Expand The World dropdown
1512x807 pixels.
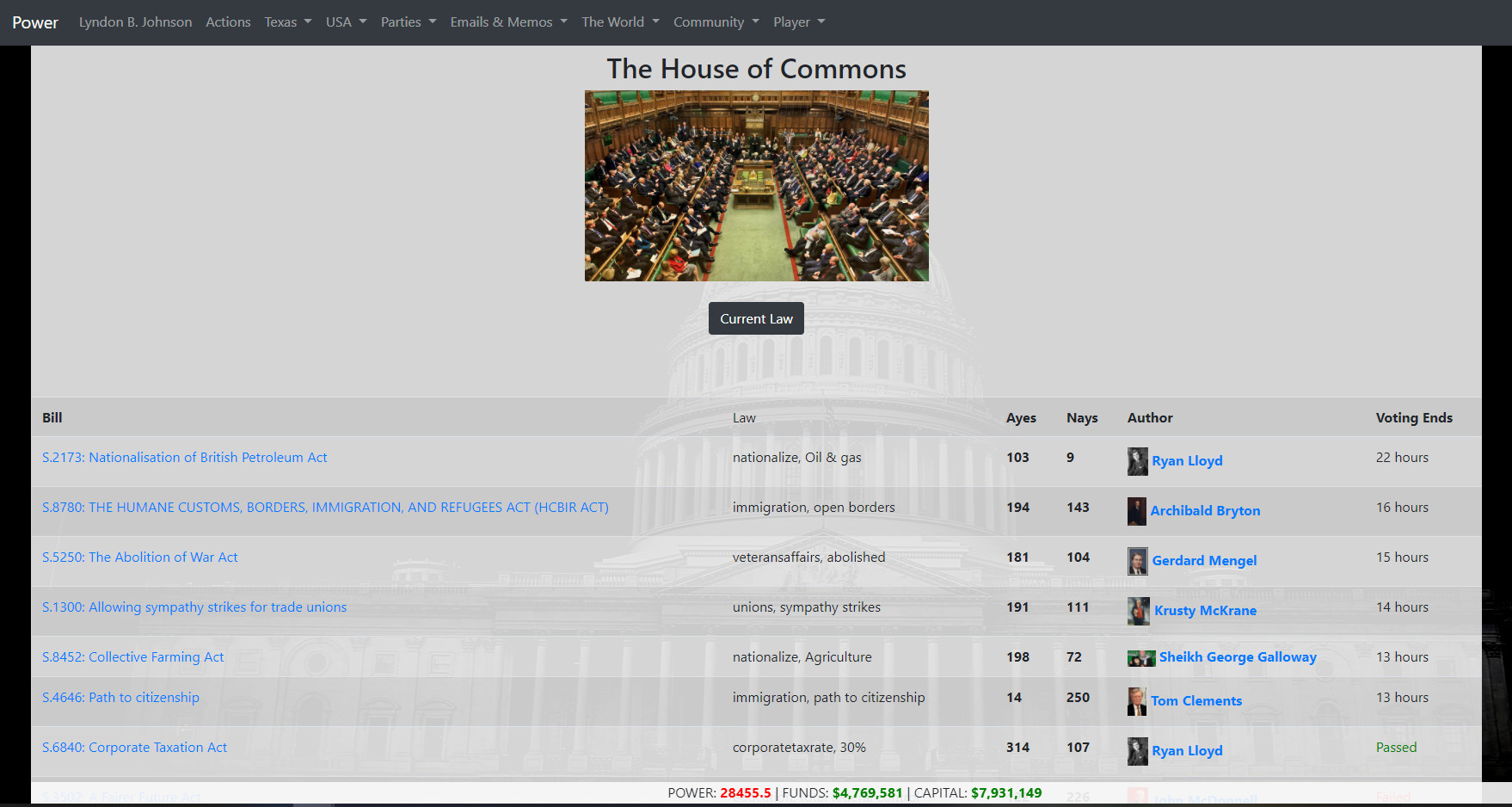619,22
